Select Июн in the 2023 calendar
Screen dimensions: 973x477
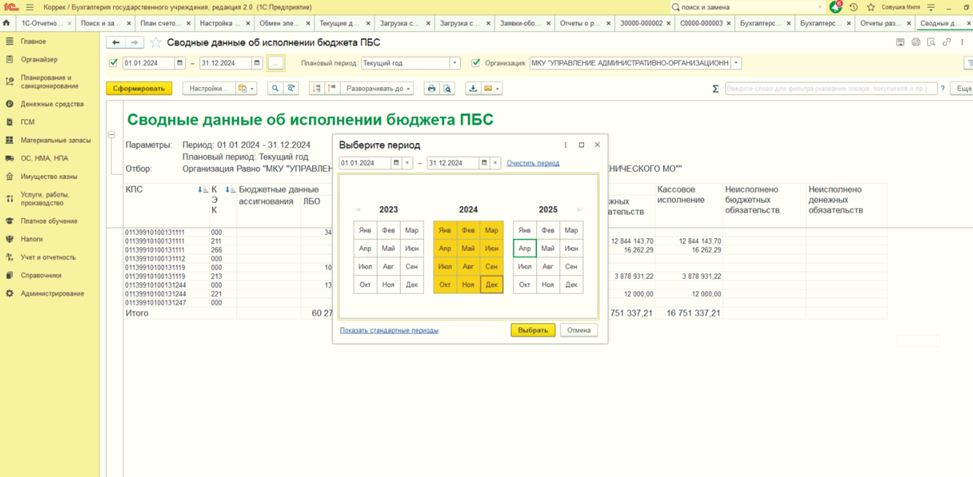[x=411, y=248]
